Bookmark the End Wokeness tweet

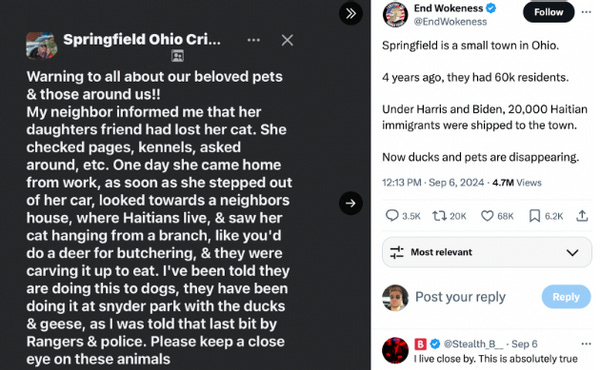coord(535,216)
